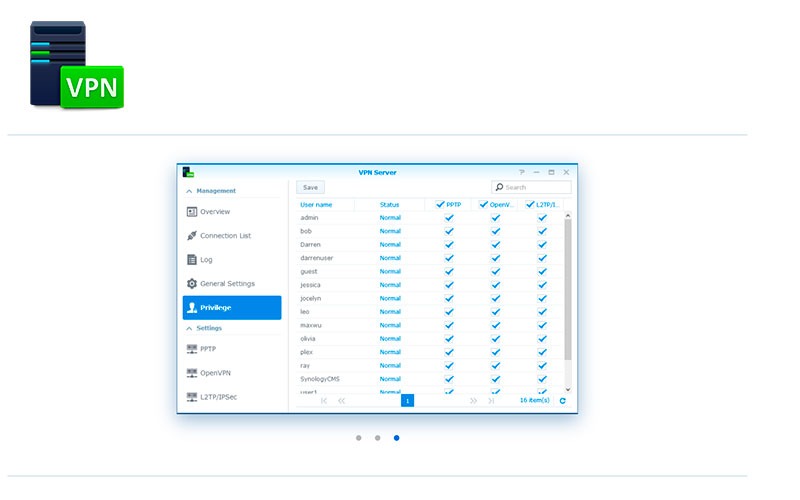This screenshot has width=800, height=500.
Task: Open Log in the sidebar
Action: (232, 260)
